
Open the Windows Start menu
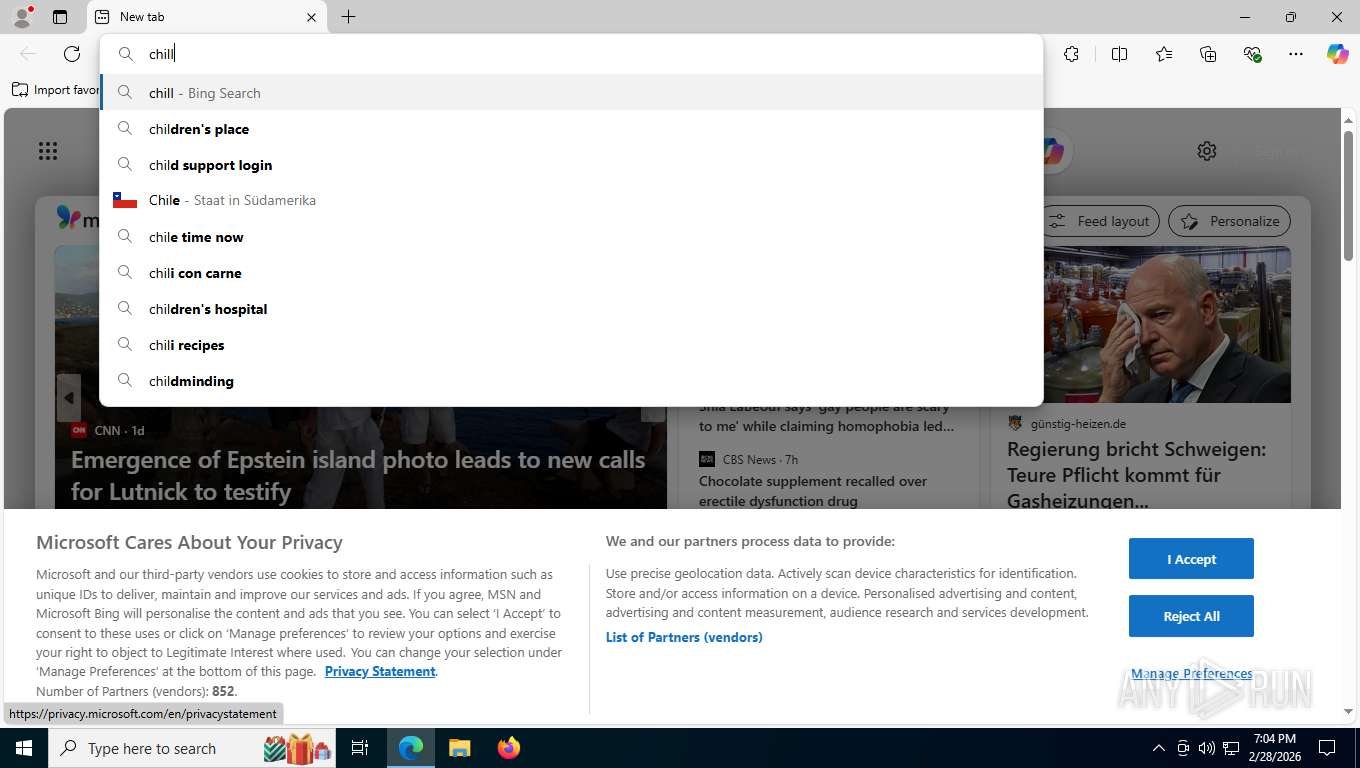(x=23, y=748)
